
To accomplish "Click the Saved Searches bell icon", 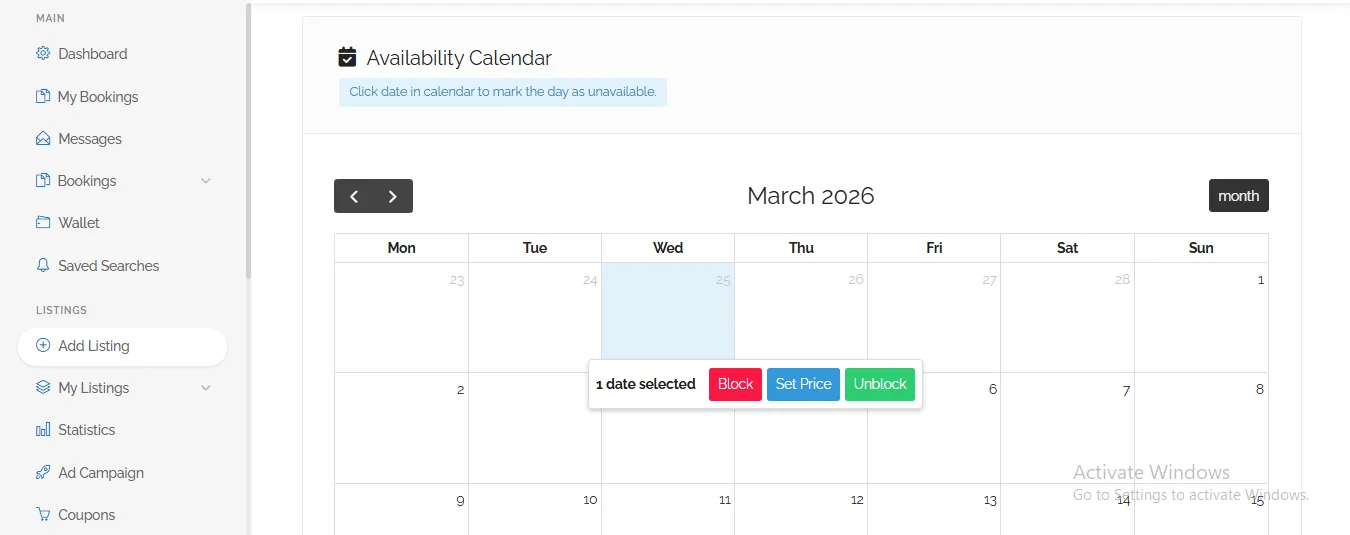I will [x=43, y=266].
